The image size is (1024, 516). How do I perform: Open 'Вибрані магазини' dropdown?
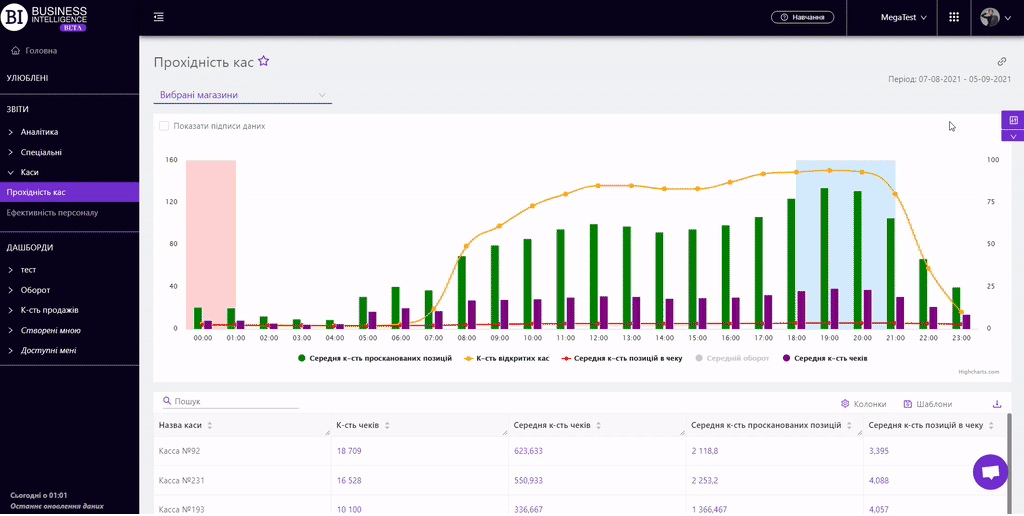(x=242, y=95)
